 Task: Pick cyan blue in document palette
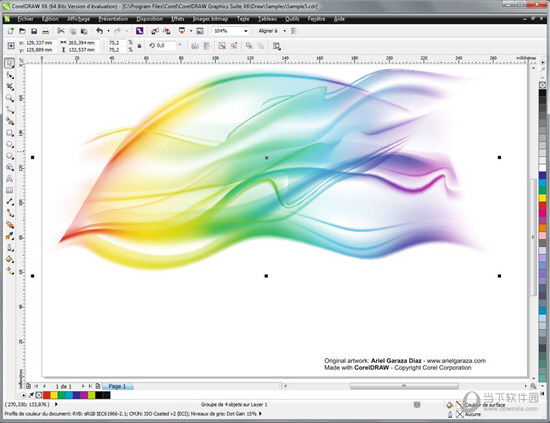coord(69,395)
